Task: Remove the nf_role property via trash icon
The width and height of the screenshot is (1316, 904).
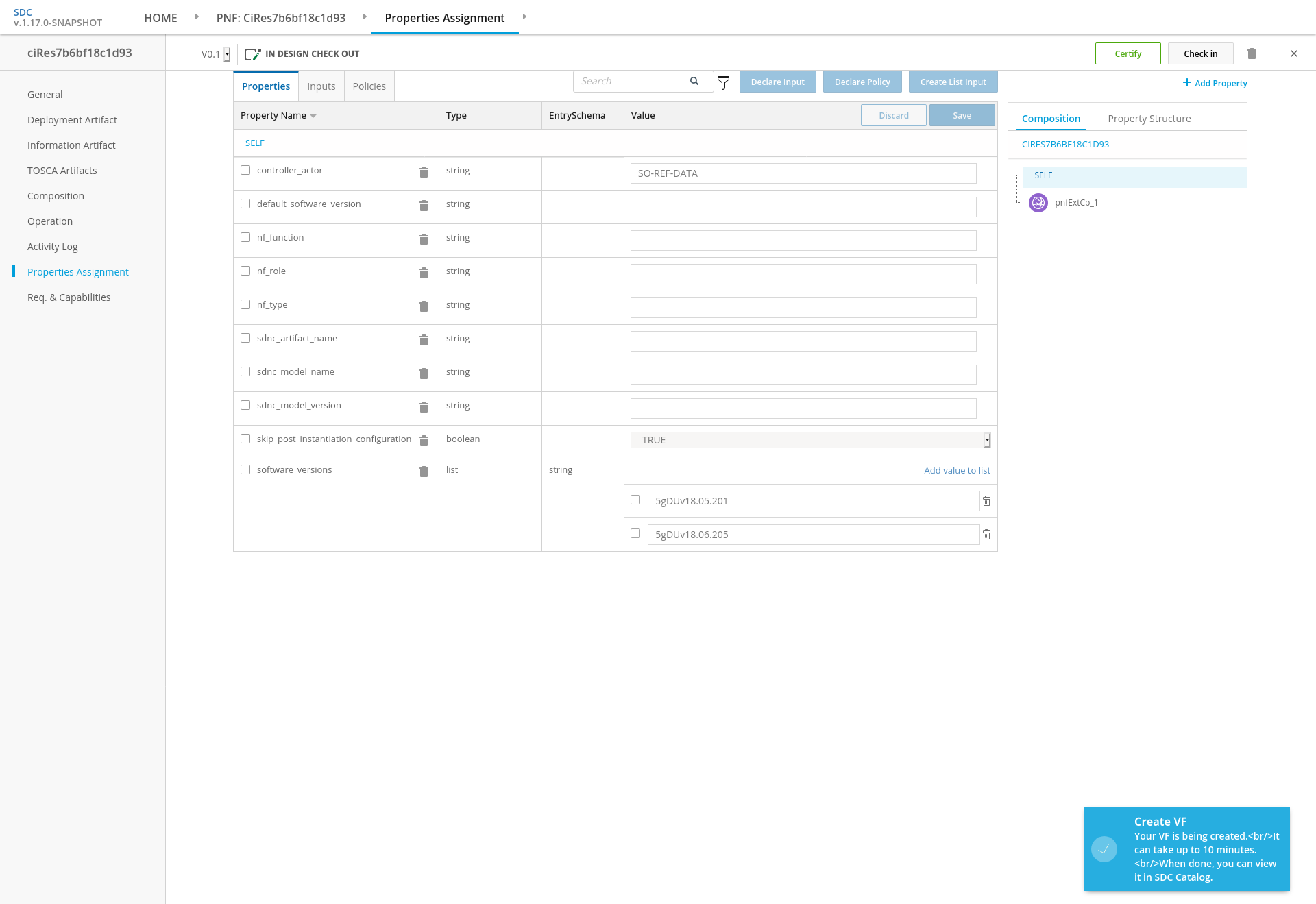Action: pos(424,273)
